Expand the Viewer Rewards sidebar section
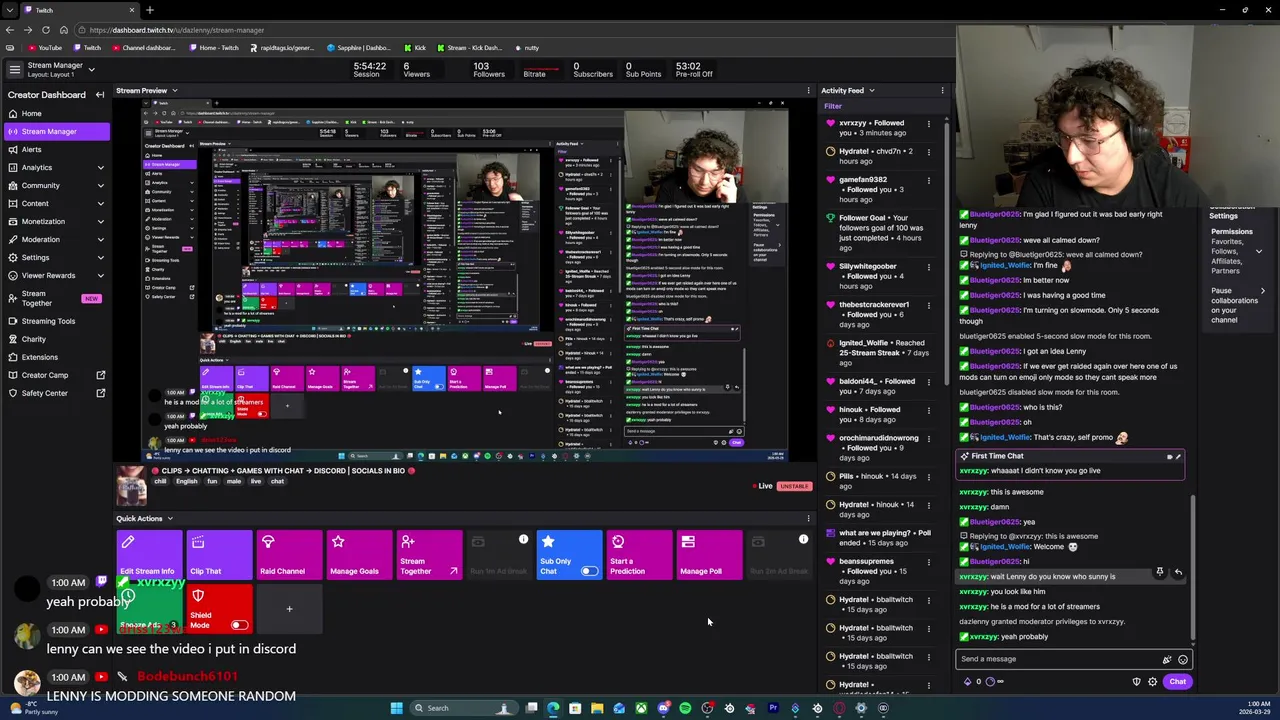Viewport: 1280px width, 720px height. tap(100, 275)
